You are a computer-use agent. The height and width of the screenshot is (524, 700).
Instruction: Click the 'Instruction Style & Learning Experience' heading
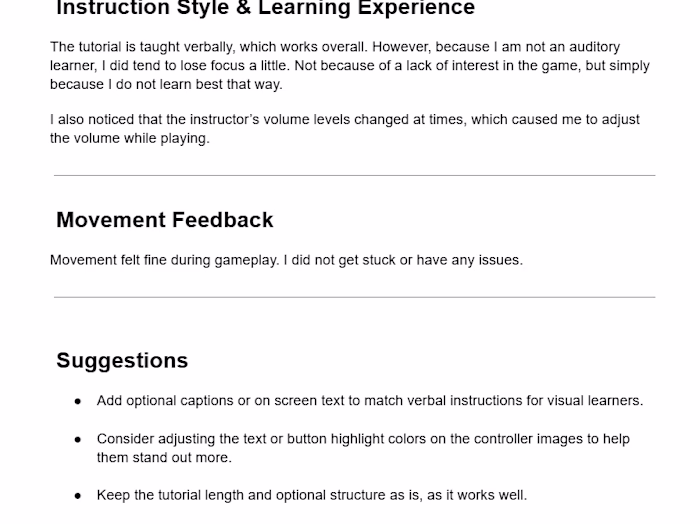[265, 9]
